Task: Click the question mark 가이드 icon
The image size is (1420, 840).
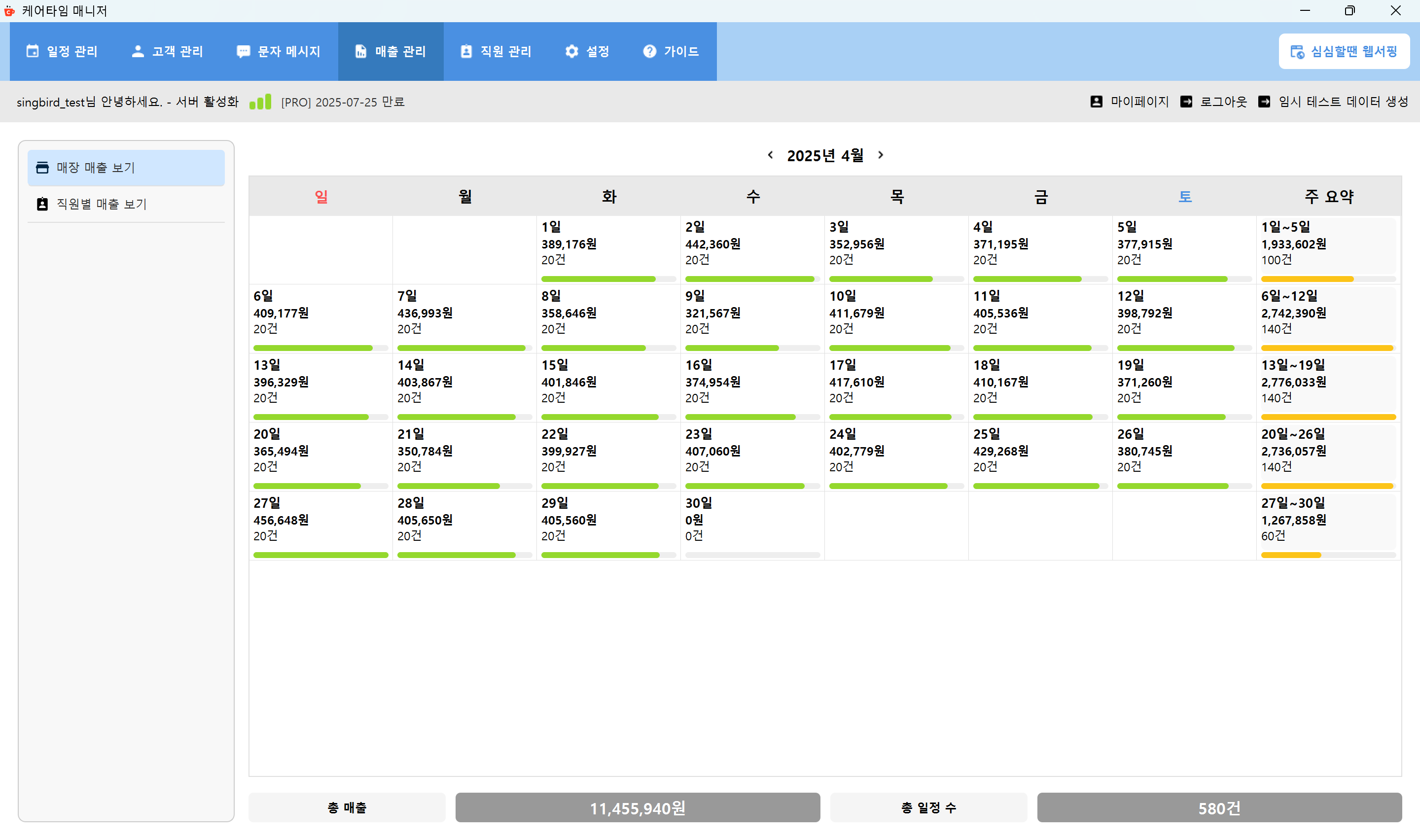Action: point(650,51)
